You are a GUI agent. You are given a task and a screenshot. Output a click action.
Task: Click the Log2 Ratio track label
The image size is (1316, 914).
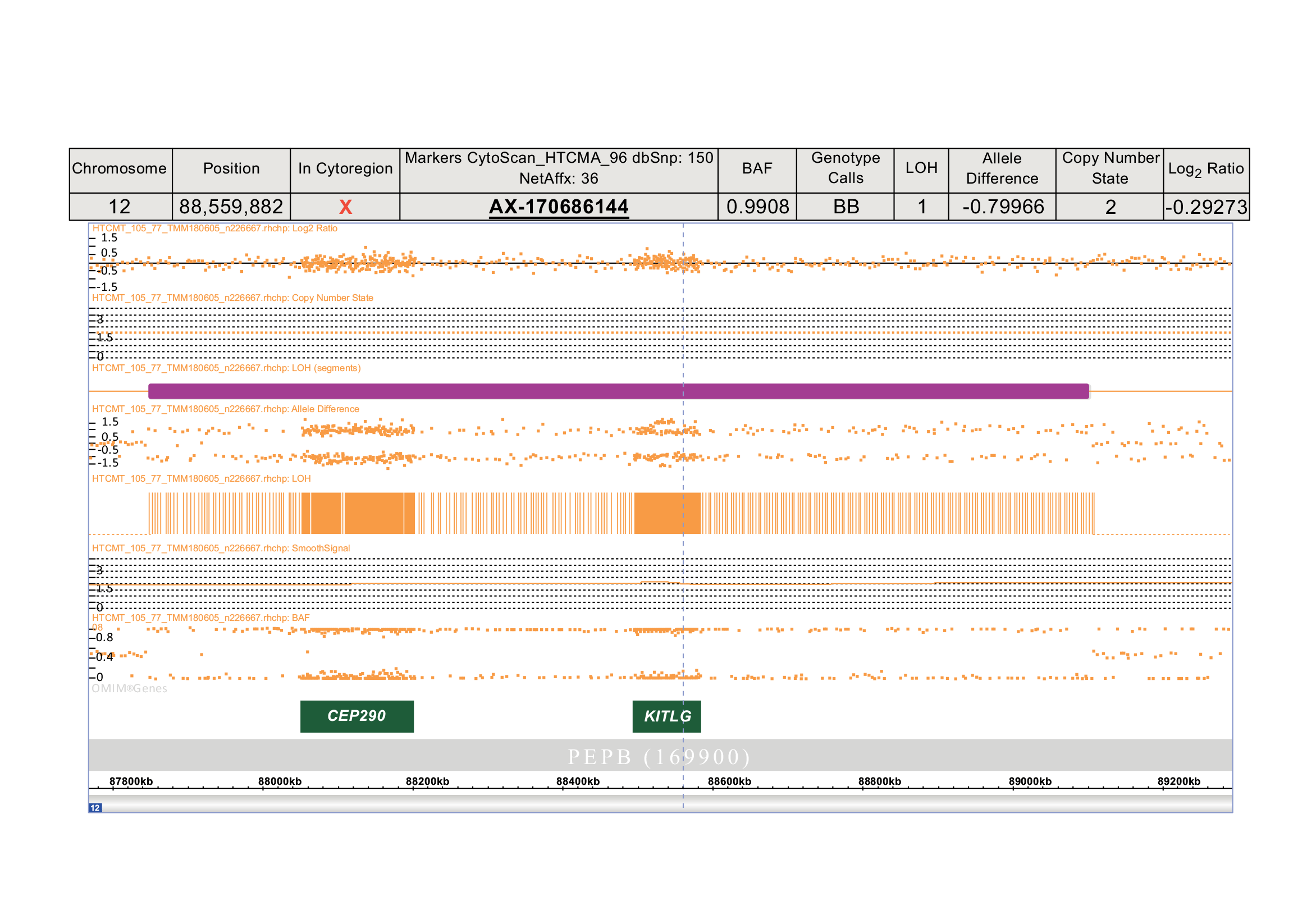215,228
